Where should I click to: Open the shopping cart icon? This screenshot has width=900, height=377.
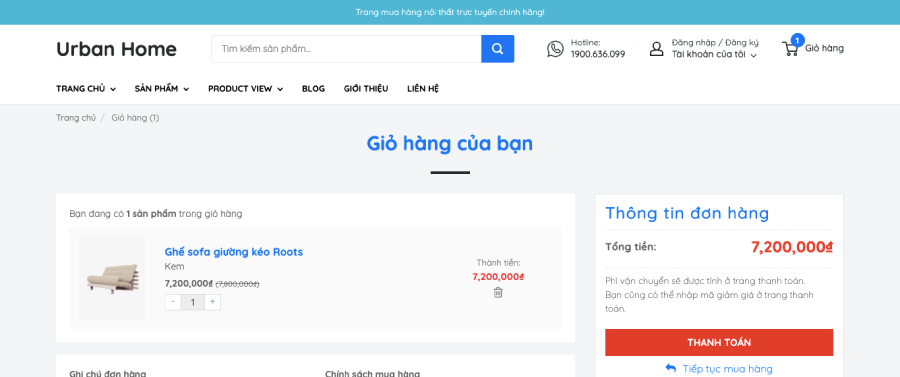click(790, 49)
